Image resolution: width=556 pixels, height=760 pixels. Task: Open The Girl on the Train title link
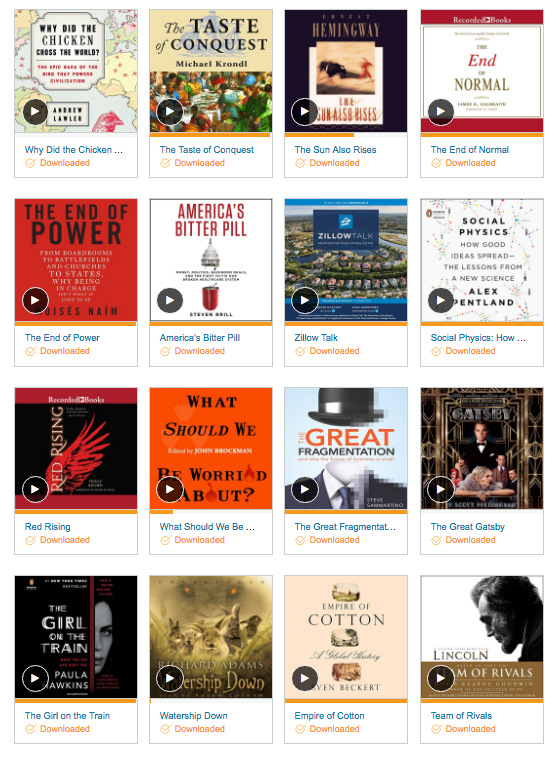pyautogui.click(x=67, y=716)
